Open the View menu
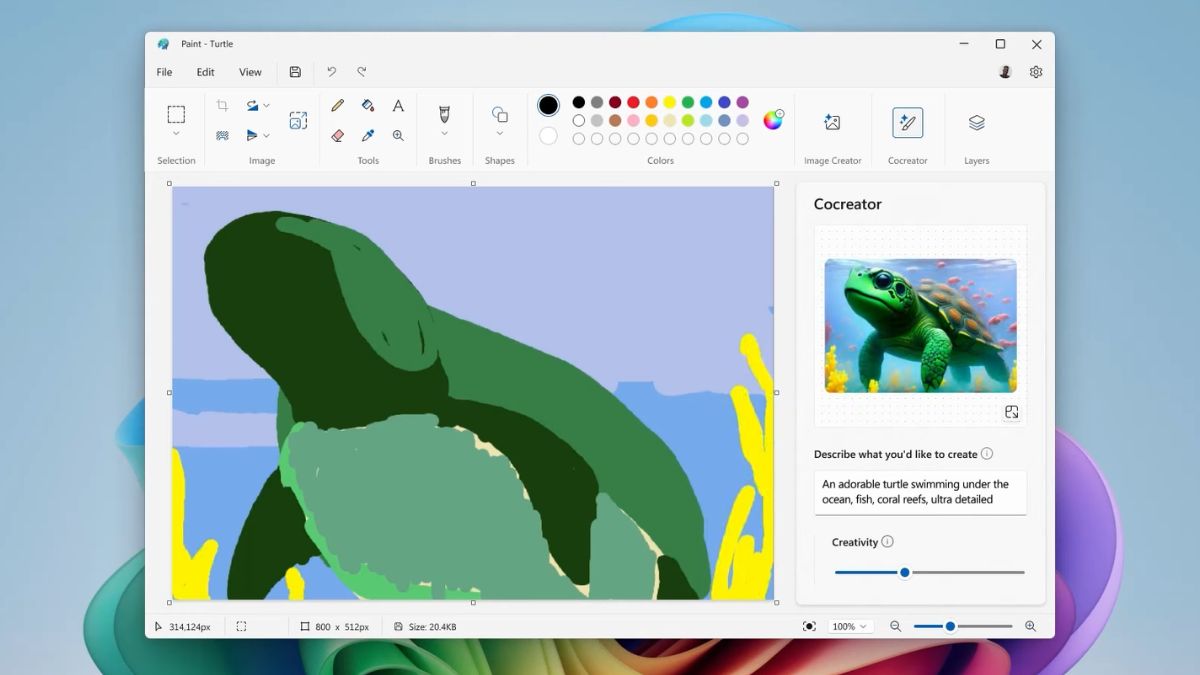This screenshot has width=1200, height=675. (250, 72)
